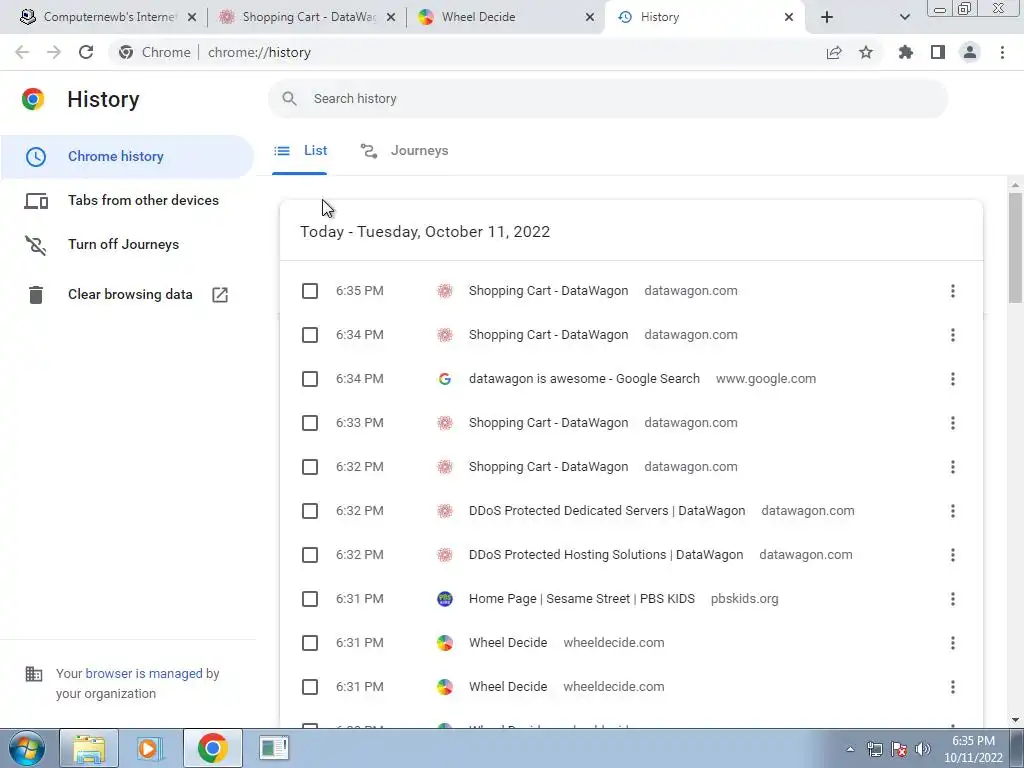
Task: Click the volume speaker tray icon
Action: (923, 748)
